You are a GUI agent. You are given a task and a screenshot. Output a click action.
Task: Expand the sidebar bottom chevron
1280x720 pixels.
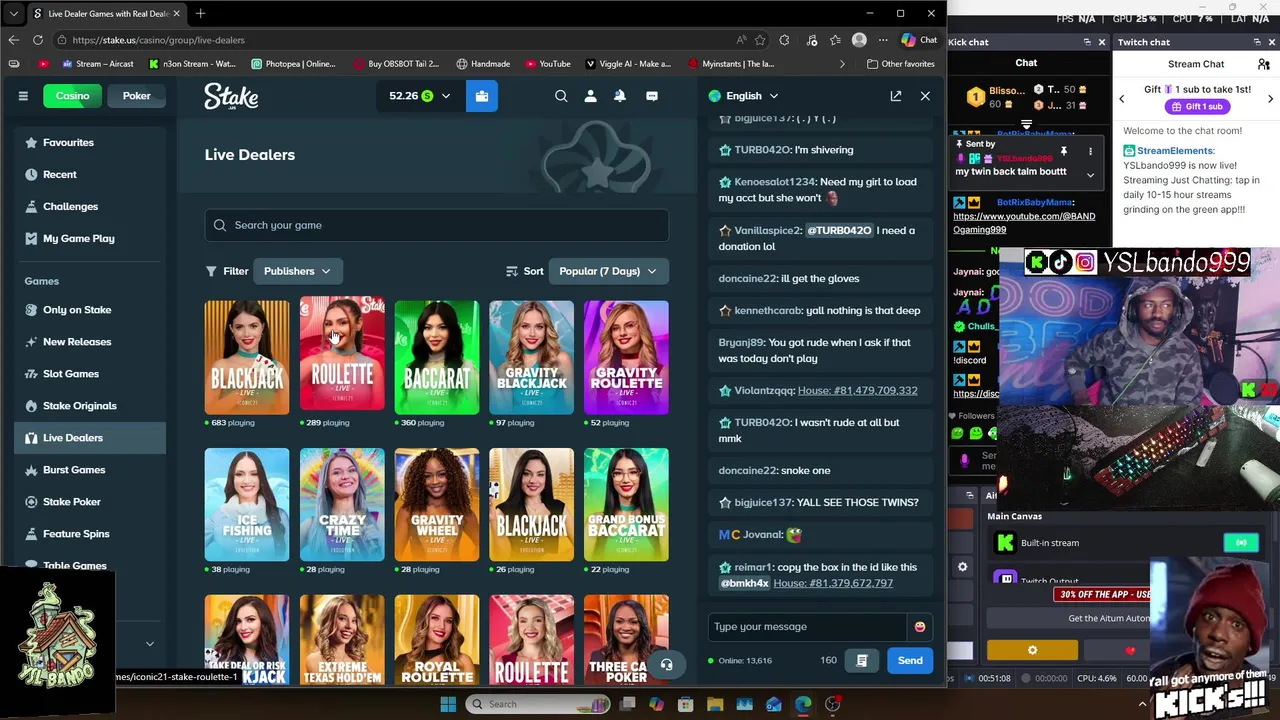[150, 644]
